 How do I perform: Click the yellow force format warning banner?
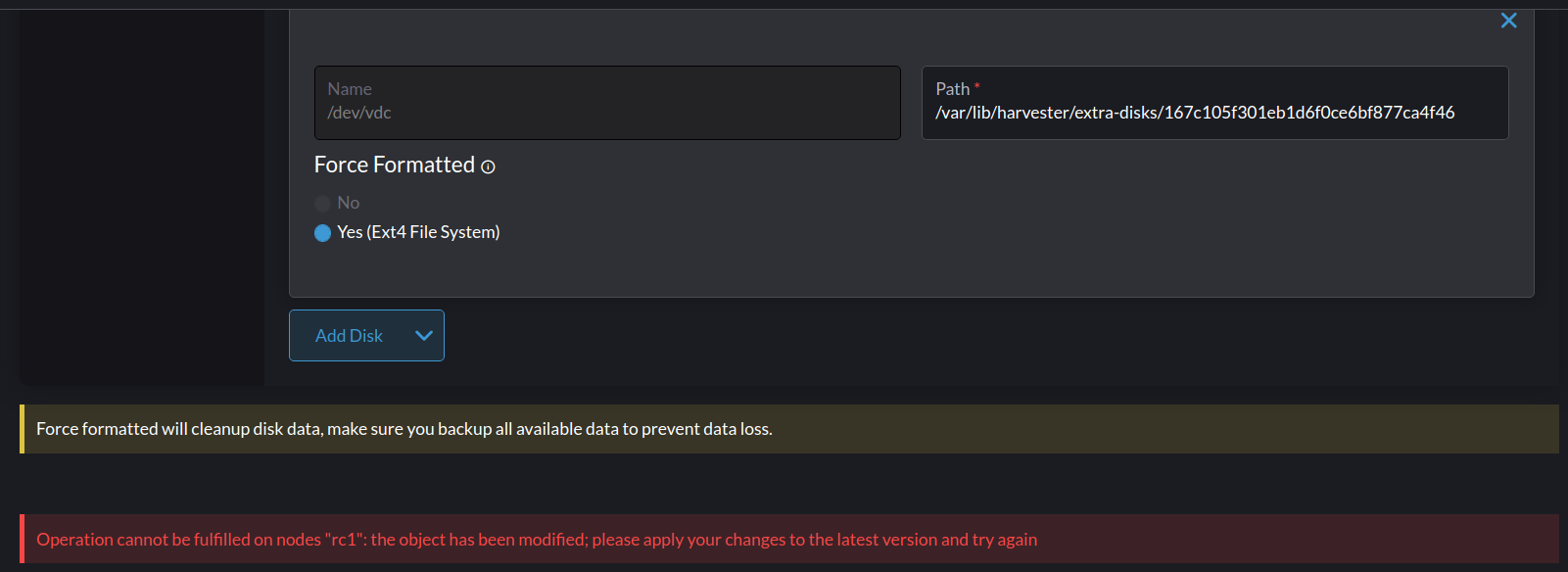click(x=404, y=428)
